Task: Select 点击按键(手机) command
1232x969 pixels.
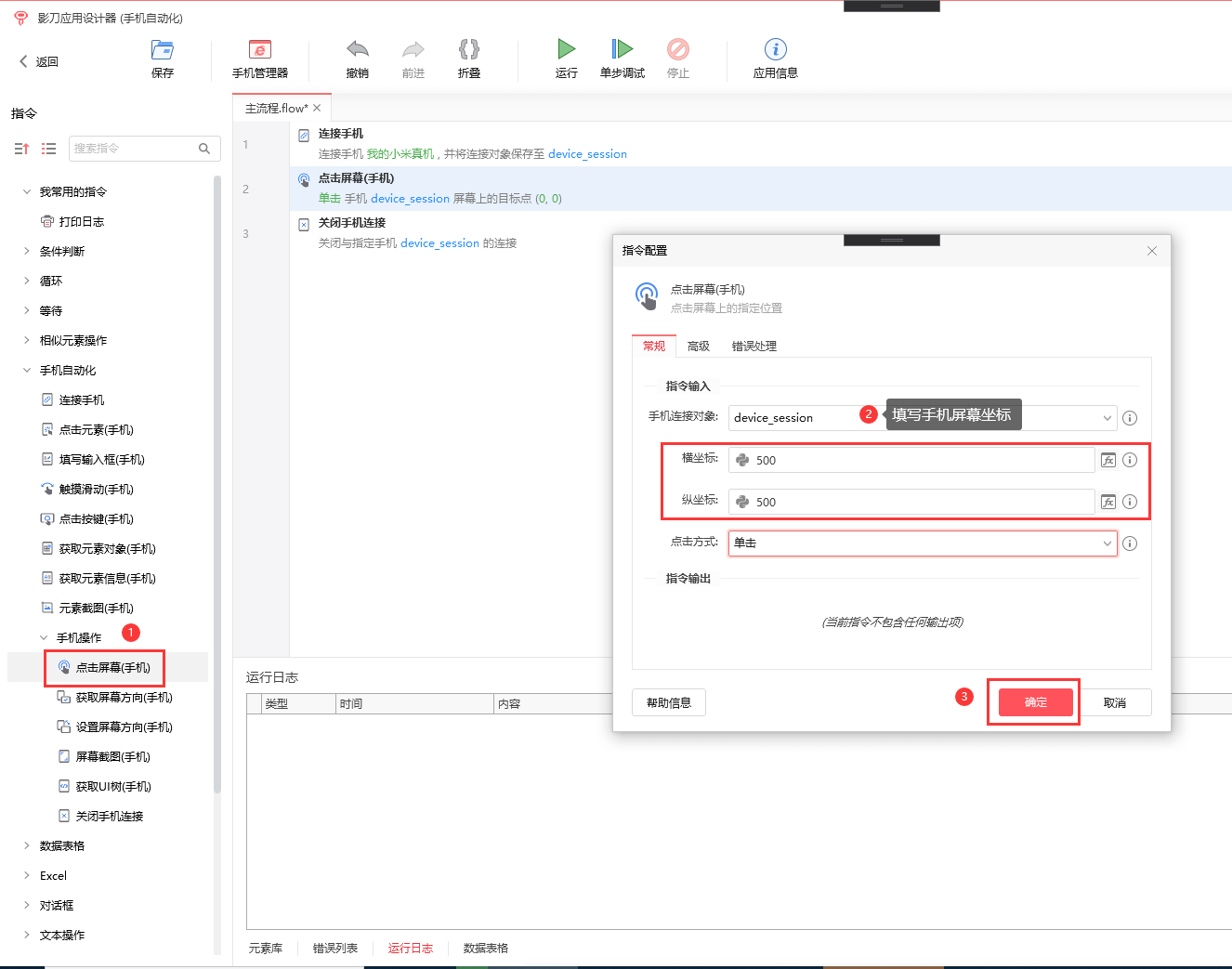Action: (87, 518)
